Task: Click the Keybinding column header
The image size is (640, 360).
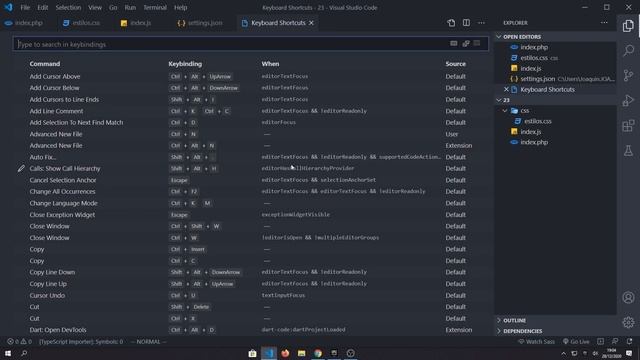Action: tap(185, 64)
